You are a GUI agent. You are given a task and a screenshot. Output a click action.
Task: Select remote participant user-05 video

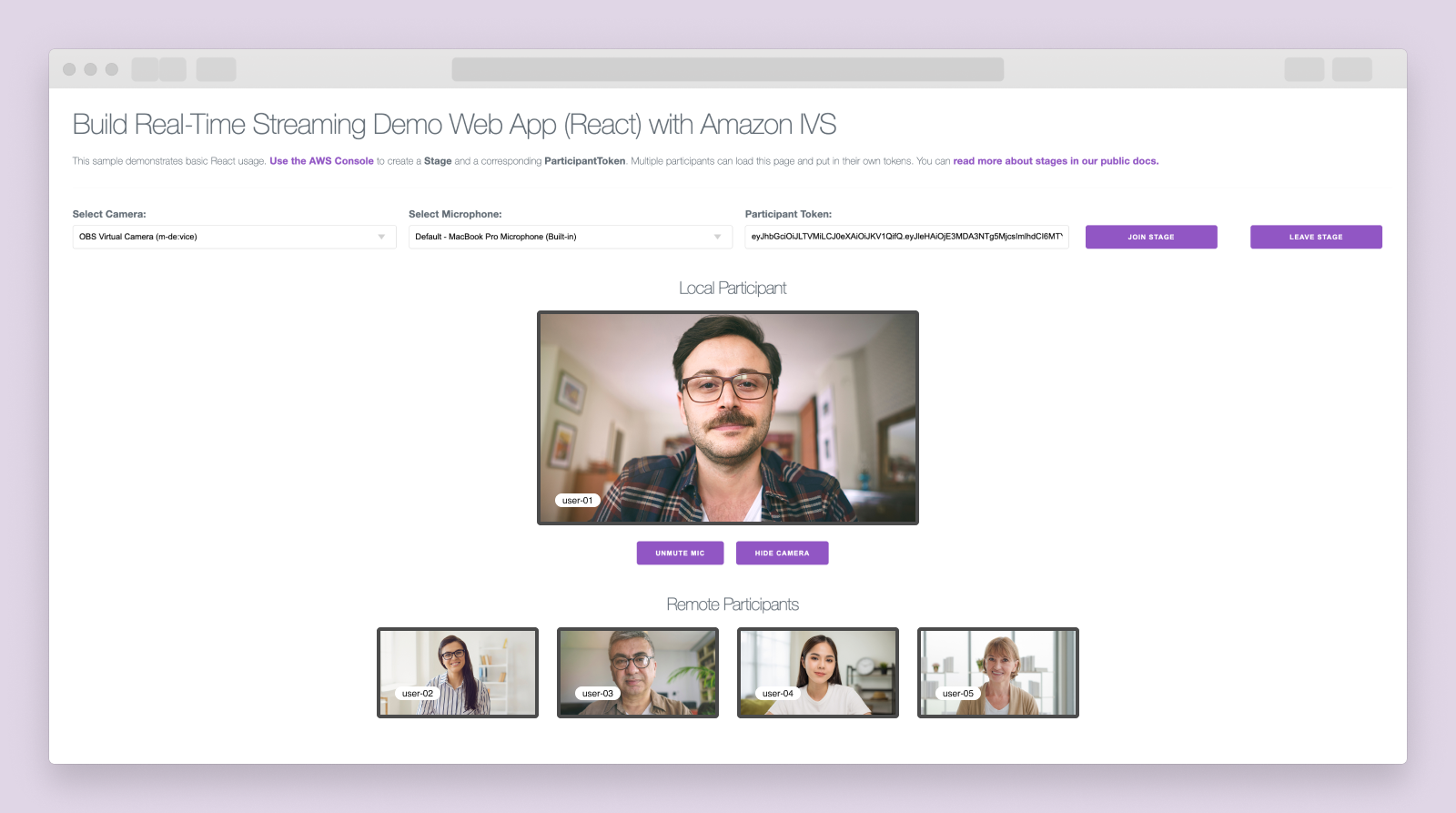coord(998,673)
